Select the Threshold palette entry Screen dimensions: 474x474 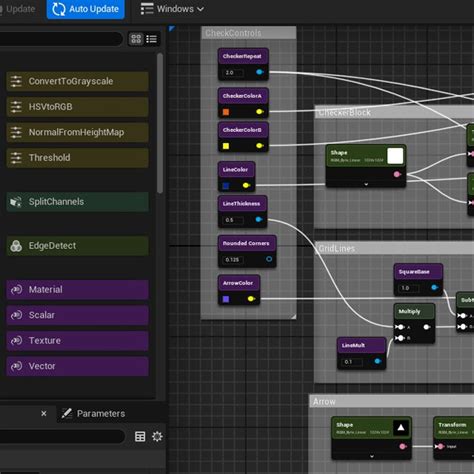(77, 158)
